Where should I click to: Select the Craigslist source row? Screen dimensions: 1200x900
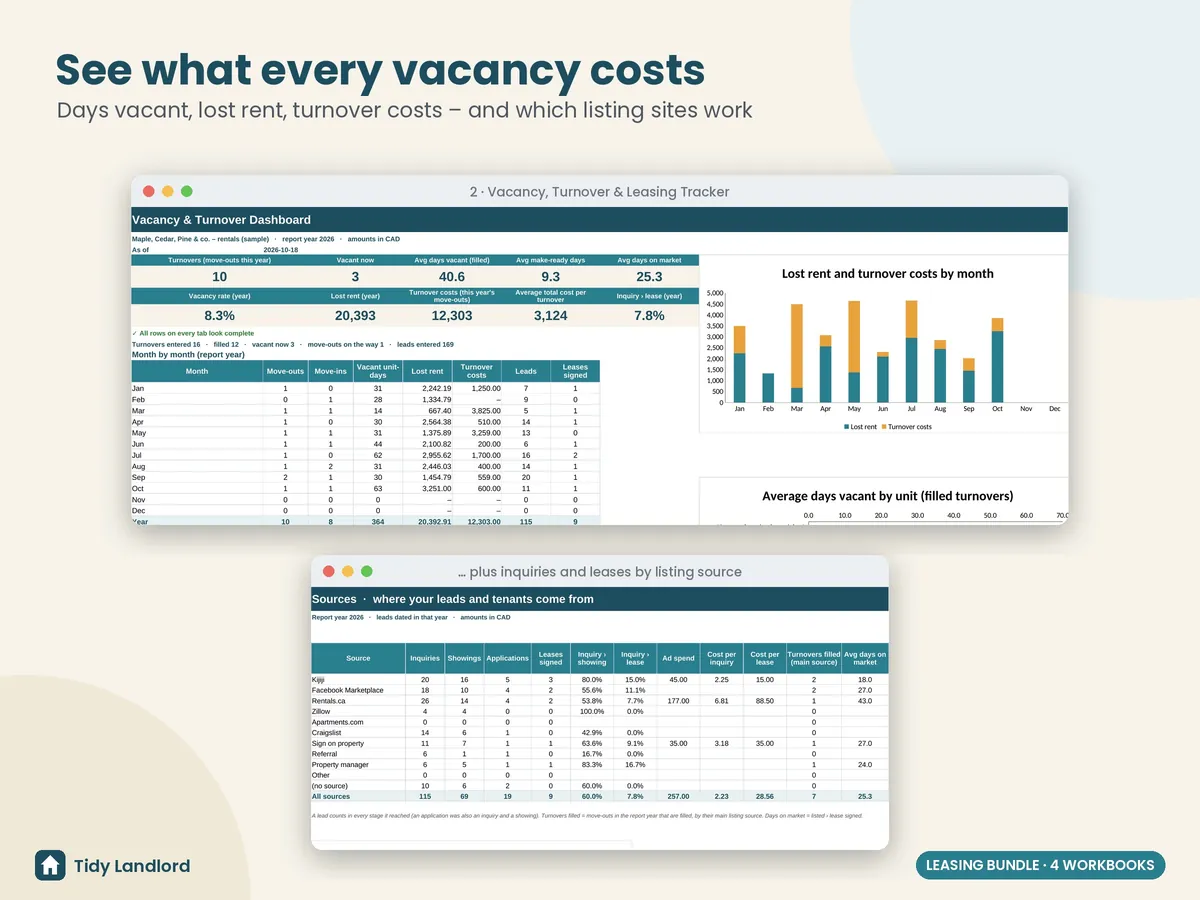tap(599, 733)
